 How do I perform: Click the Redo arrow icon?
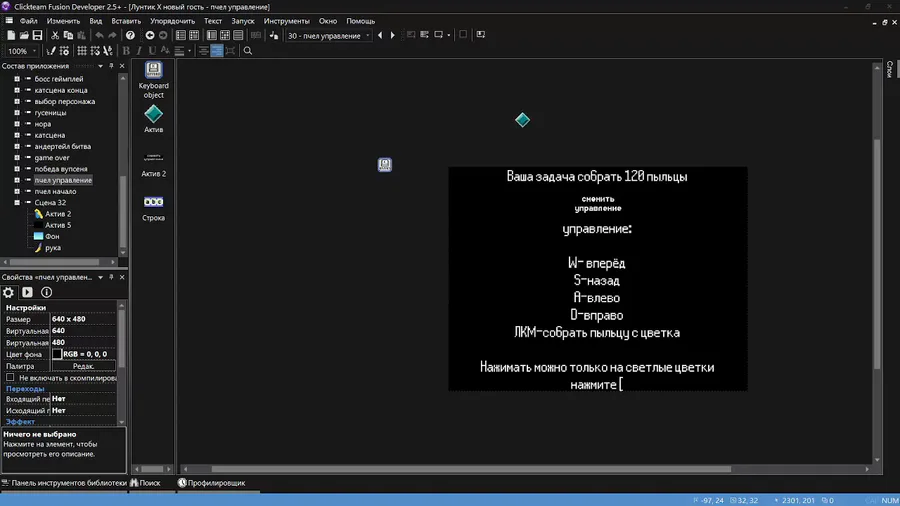pyautogui.click(x=112, y=36)
